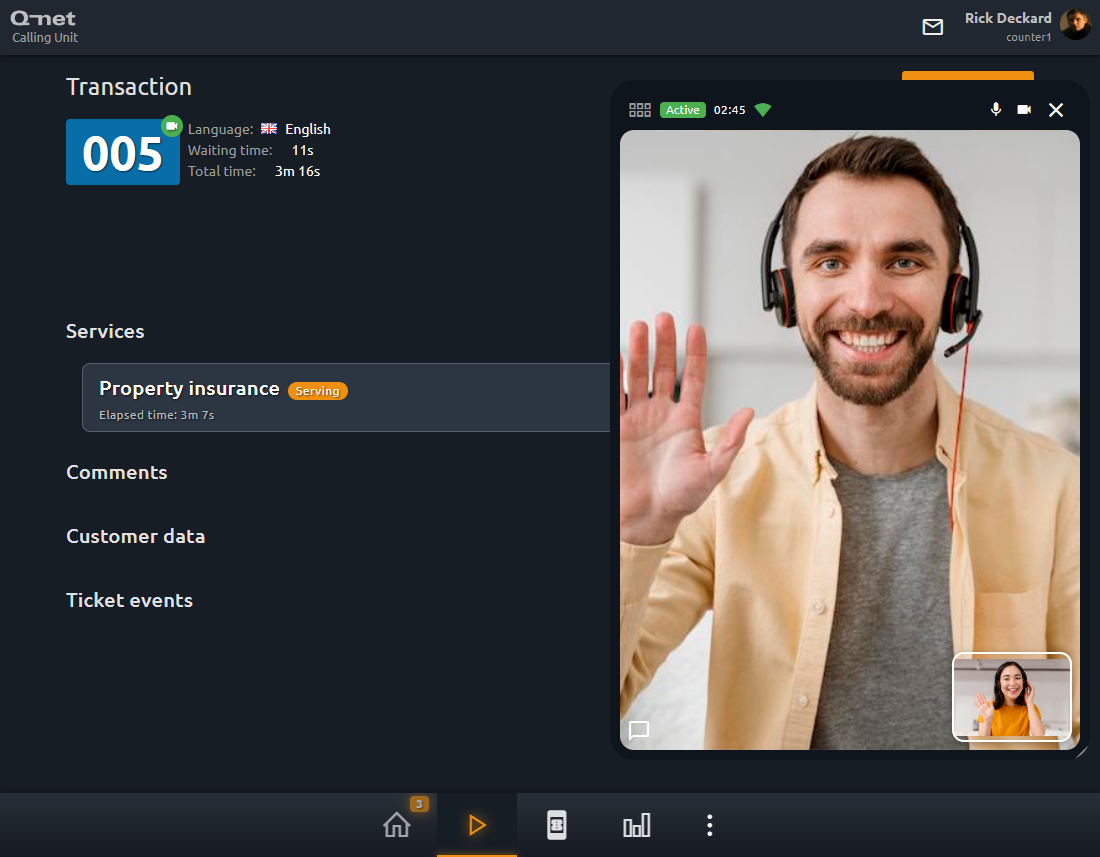Open the statistics bar chart icon

636,825
